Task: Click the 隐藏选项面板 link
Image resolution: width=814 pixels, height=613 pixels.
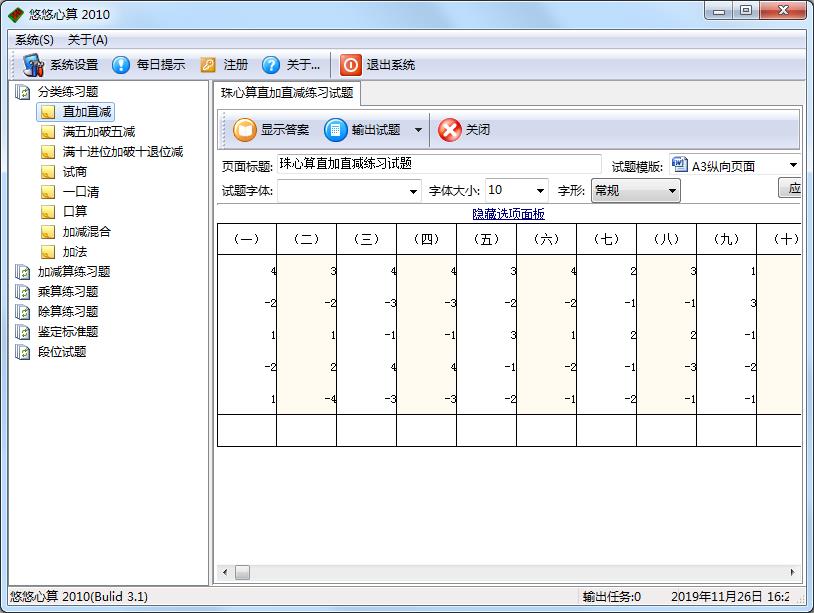Action: point(508,214)
